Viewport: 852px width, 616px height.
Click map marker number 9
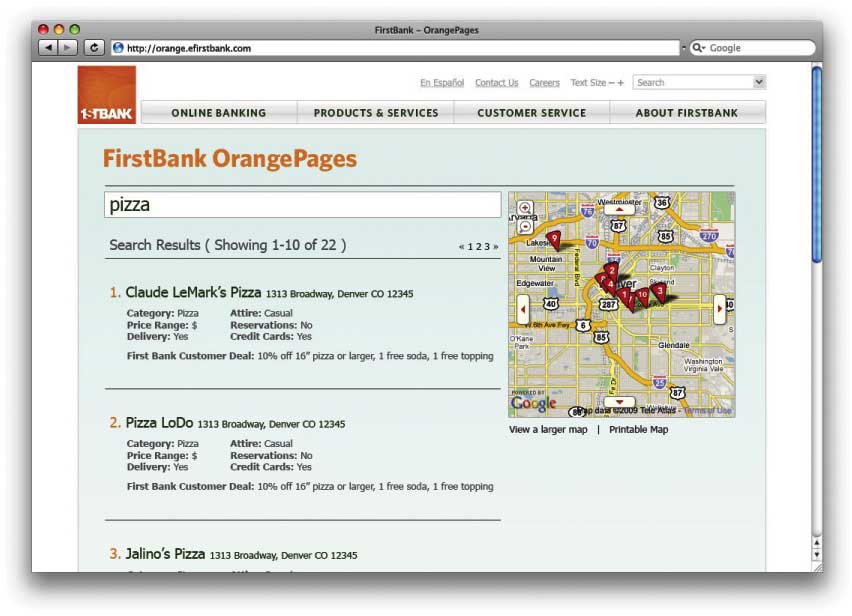click(554, 240)
